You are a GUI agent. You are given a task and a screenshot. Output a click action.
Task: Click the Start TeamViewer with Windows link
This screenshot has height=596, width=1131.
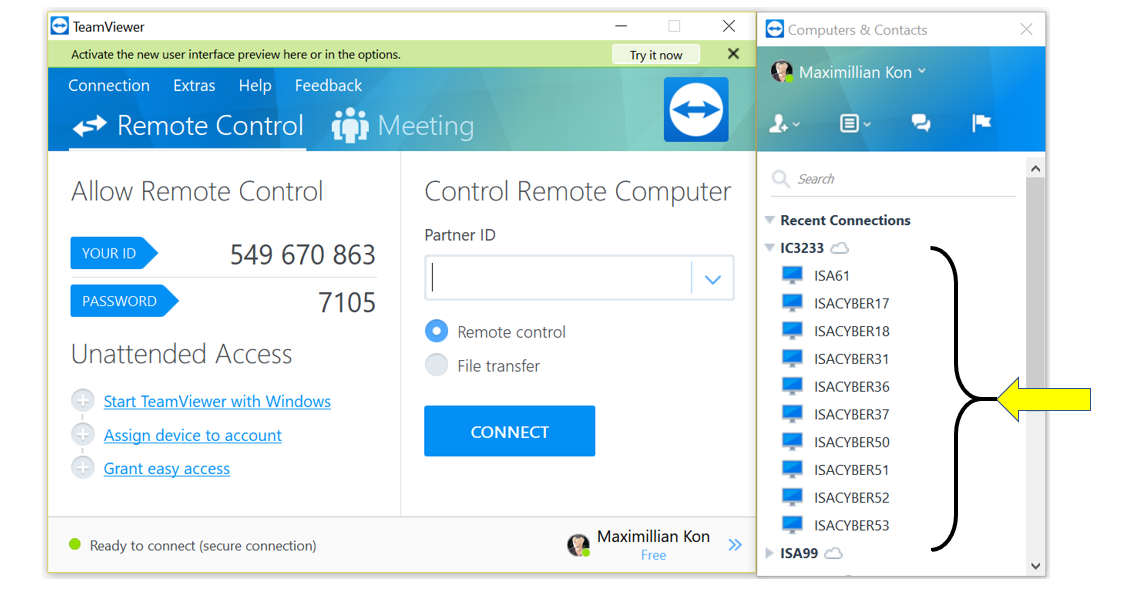[x=217, y=402]
